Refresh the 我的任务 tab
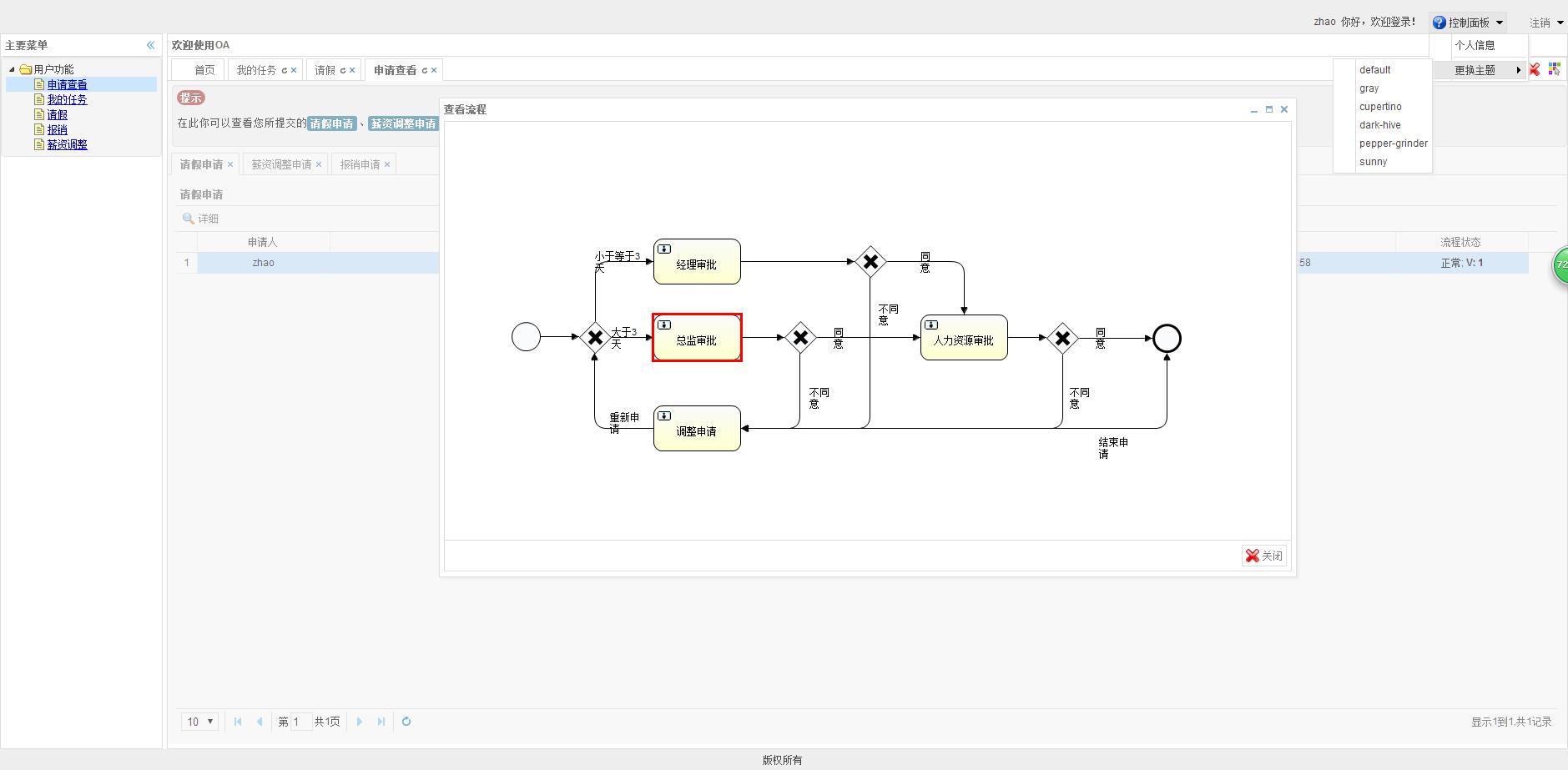Screen dimensions: 1568x770 285,71
